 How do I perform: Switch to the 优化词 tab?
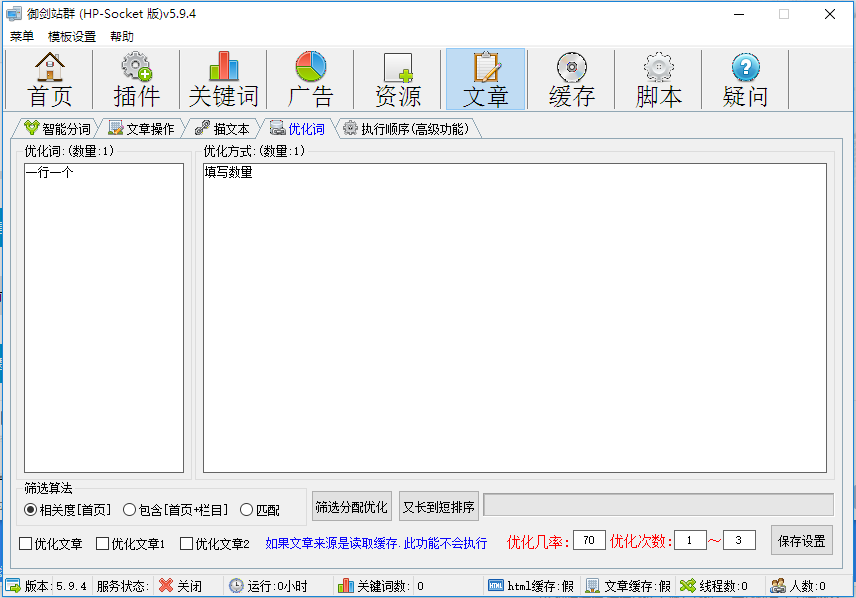(296, 129)
